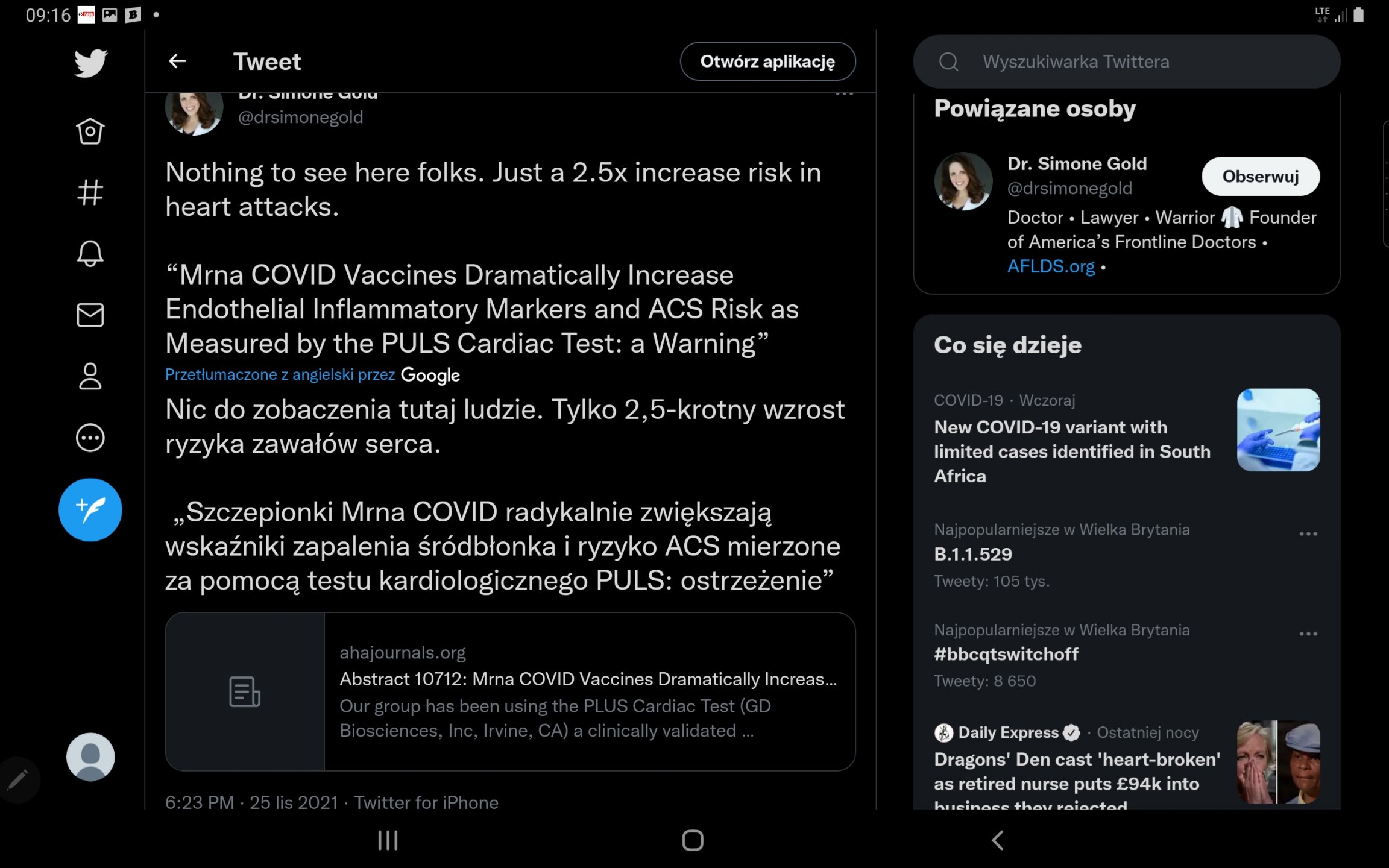Screen dimensions: 1389x868
Task: Open the tweet's three-dot options menu
Action: [844, 95]
